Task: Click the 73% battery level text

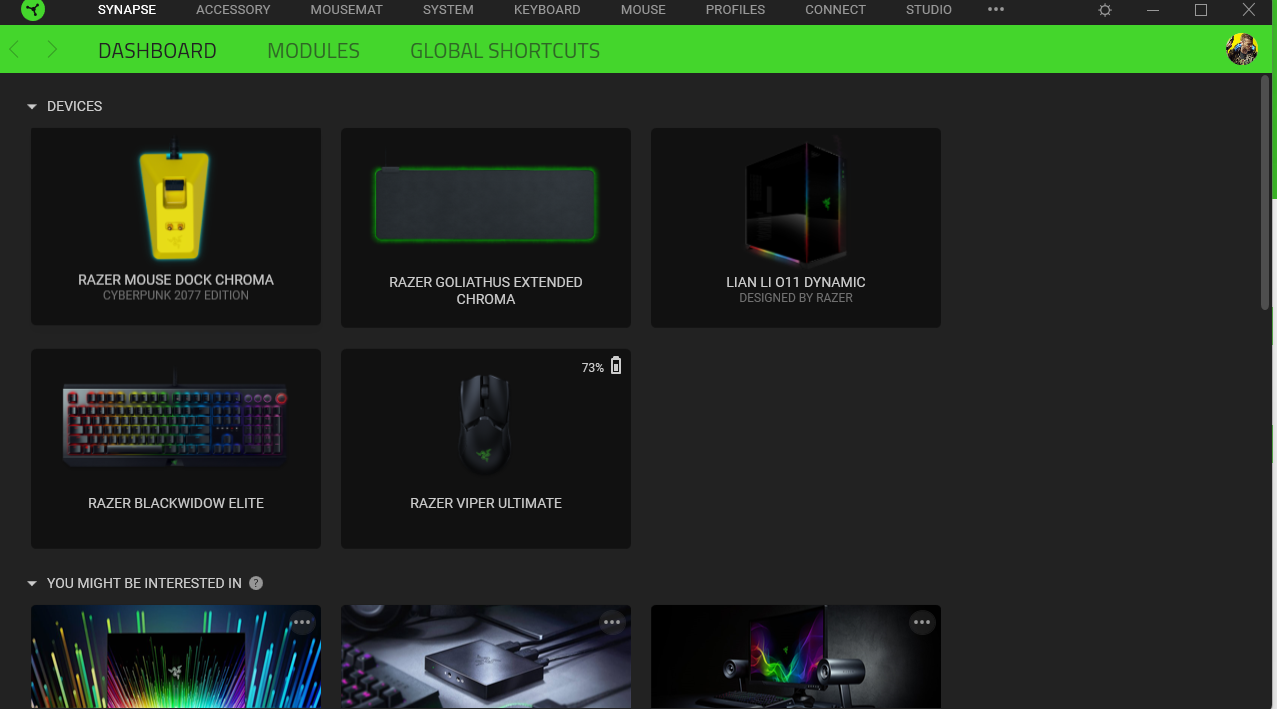Action: point(593,368)
